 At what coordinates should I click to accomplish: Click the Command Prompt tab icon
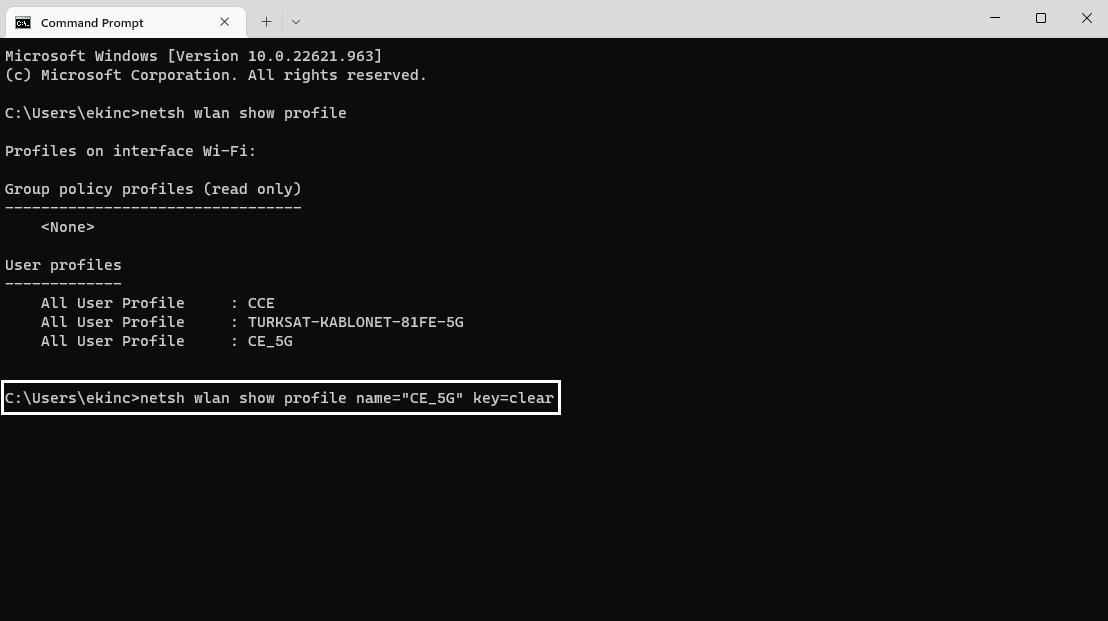(23, 22)
